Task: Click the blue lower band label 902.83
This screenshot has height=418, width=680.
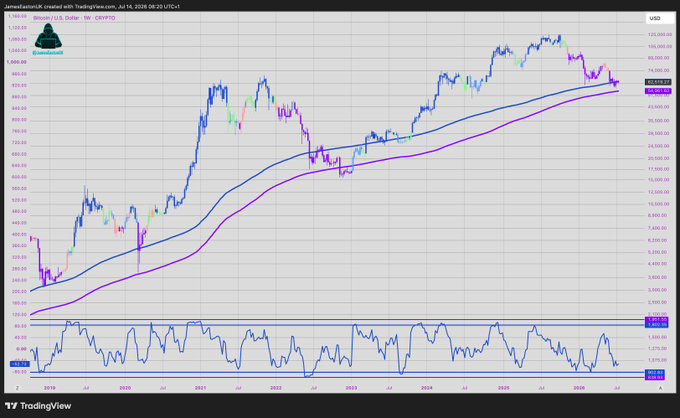Action: tap(655, 372)
